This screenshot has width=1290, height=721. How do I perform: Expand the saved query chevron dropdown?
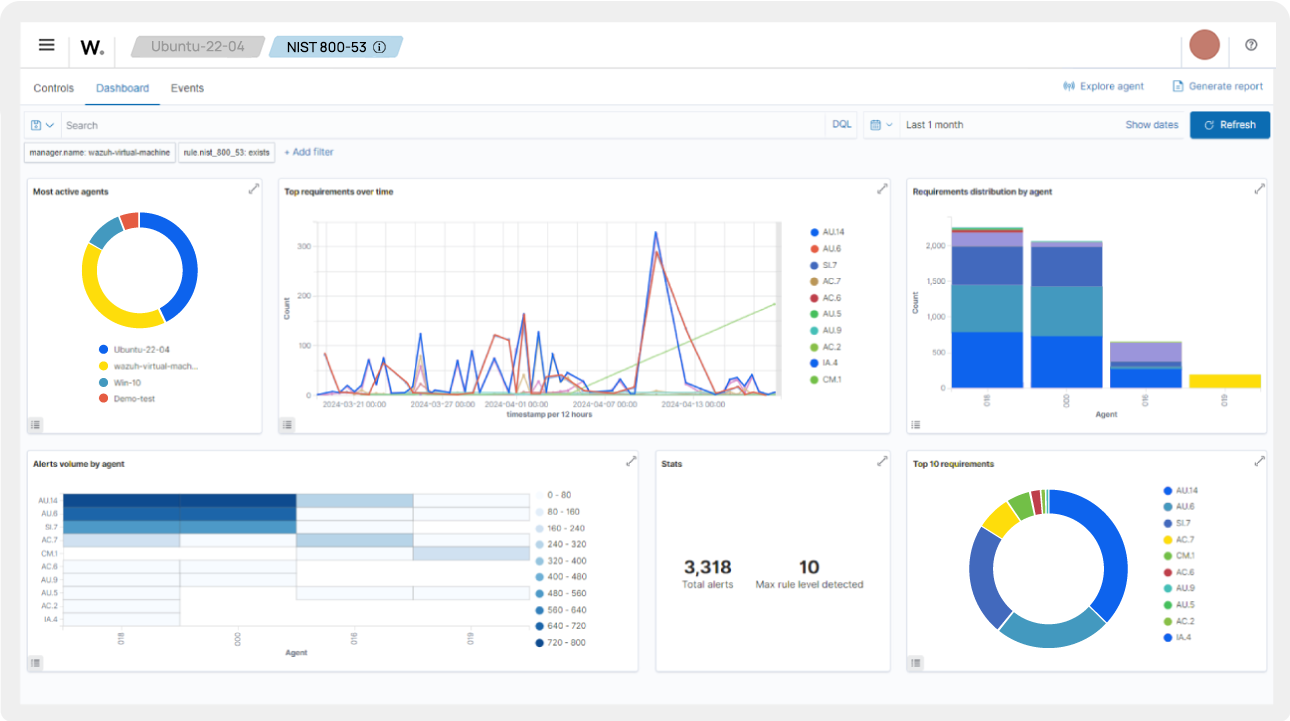point(49,124)
